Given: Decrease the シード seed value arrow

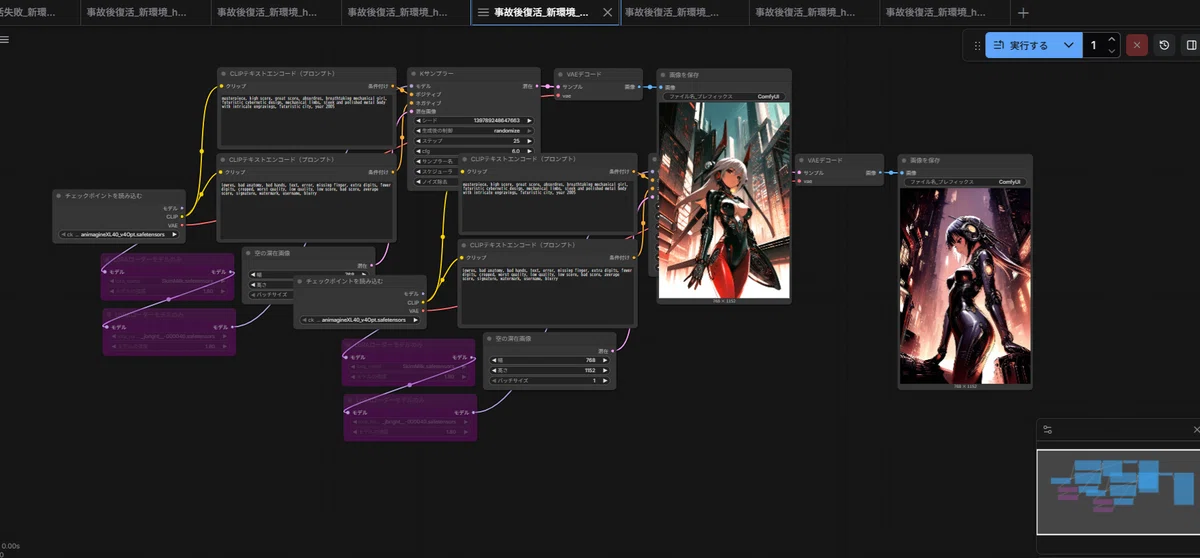Looking at the screenshot, I should coord(419,120).
